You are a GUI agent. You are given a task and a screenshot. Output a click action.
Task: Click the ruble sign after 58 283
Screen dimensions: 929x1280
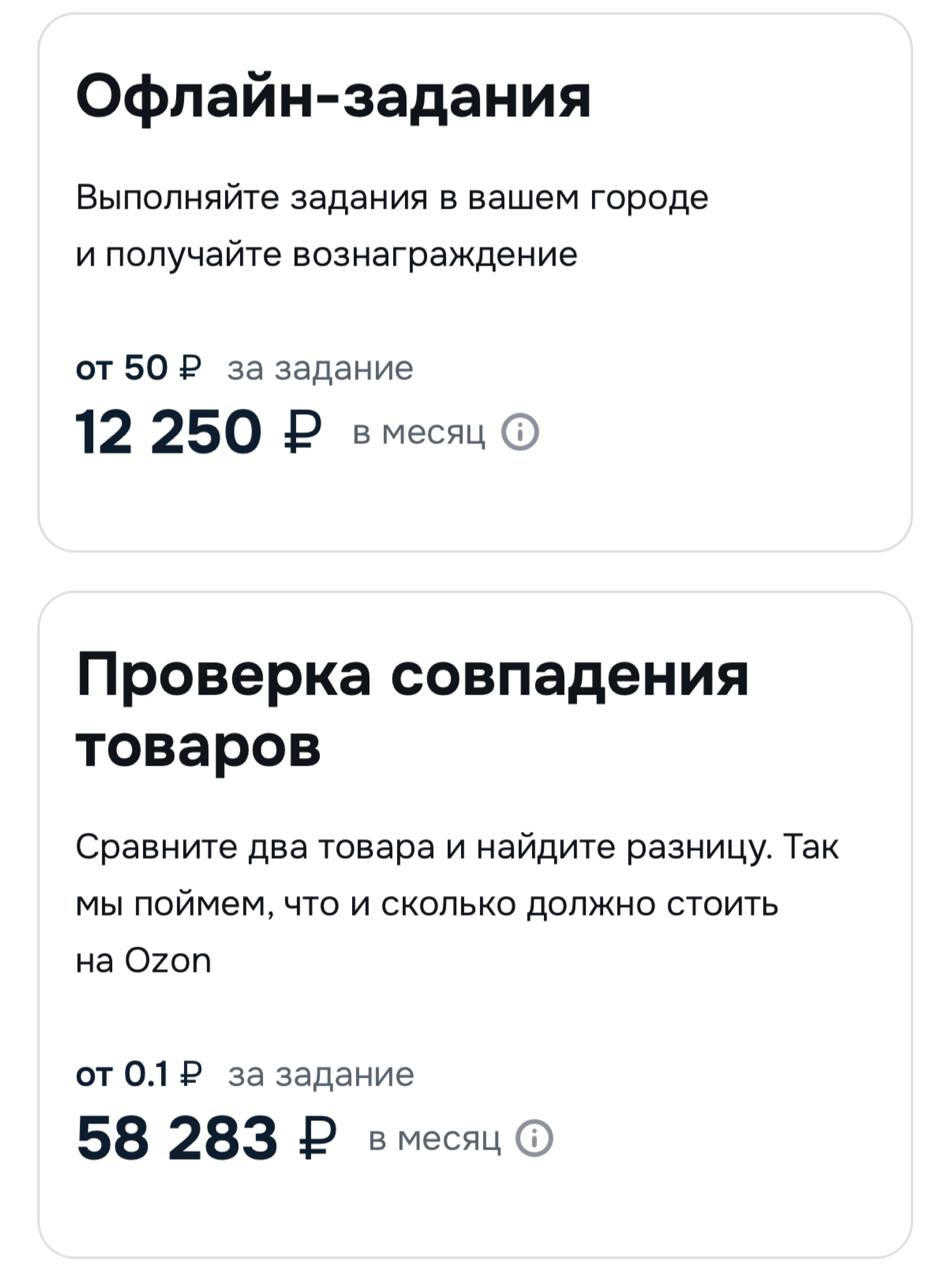click(x=318, y=1139)
